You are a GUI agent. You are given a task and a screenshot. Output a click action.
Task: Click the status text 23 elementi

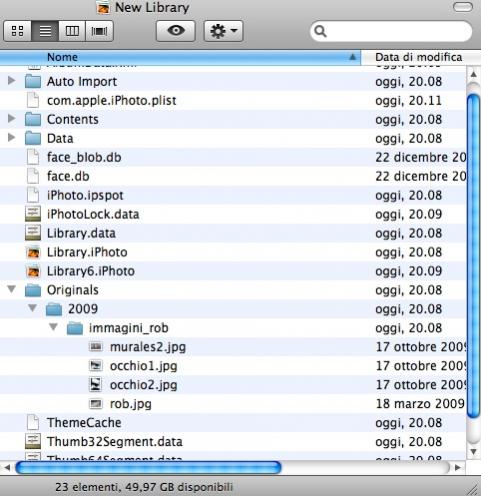[x=87, y=487]
